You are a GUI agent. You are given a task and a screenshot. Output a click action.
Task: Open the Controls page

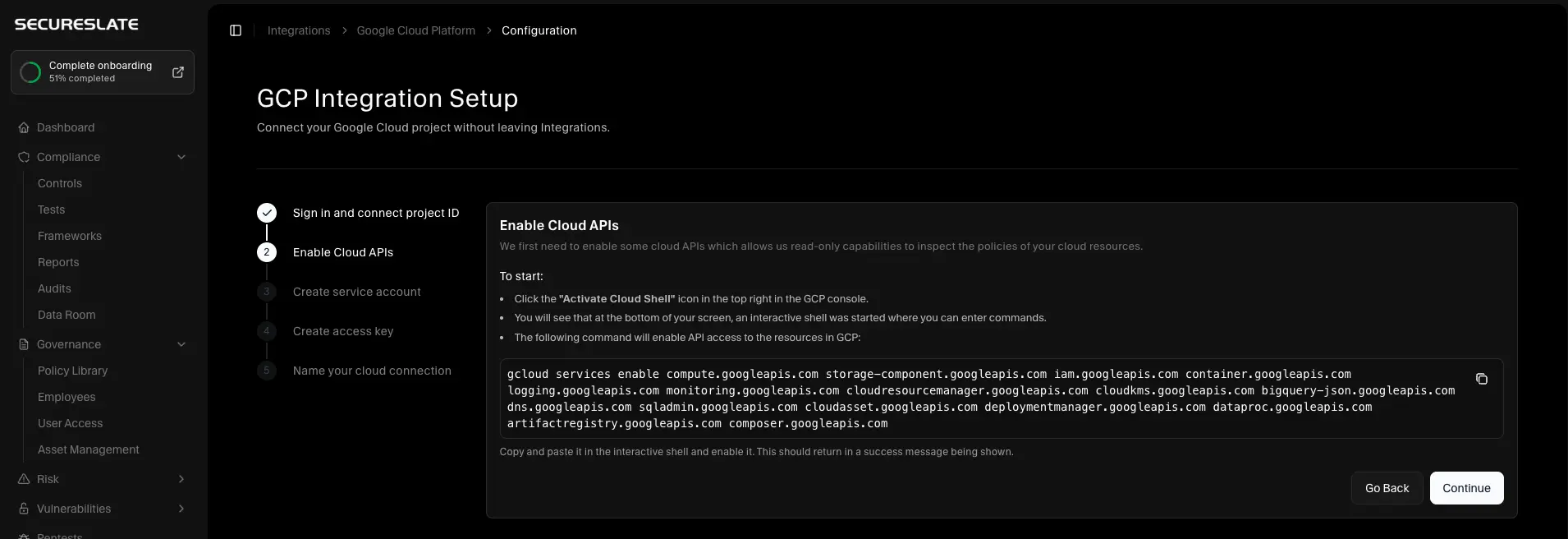[60, 183]
